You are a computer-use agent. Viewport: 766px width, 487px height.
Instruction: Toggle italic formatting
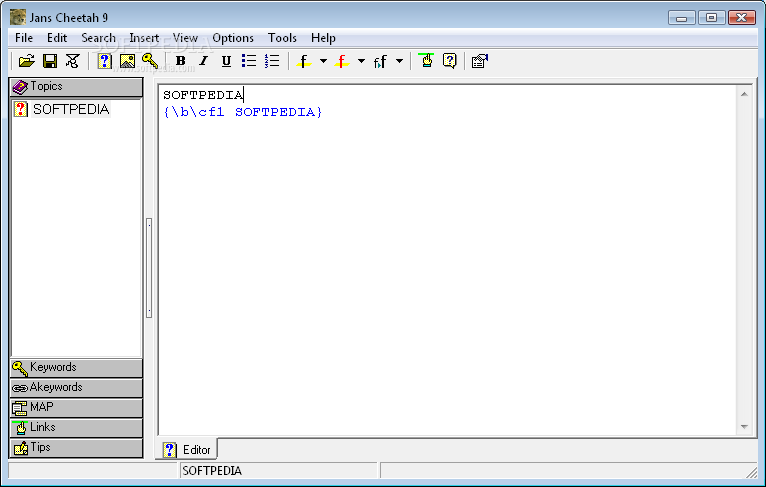point(203,61)
